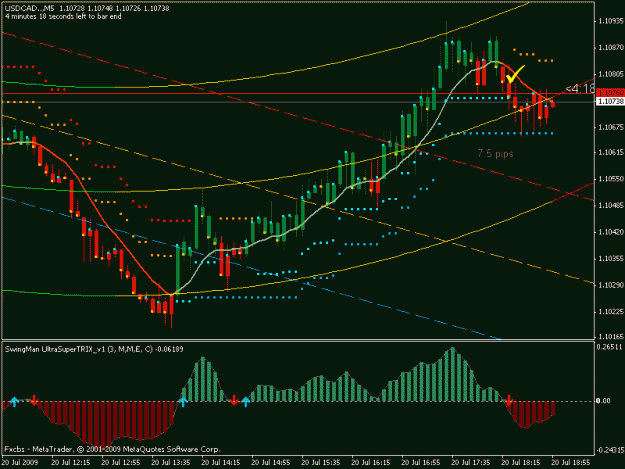This screenshot has height=469, width=625.
Task: Click time axis label '20 Jul 12:15'
Action: [x=71, y=463]
